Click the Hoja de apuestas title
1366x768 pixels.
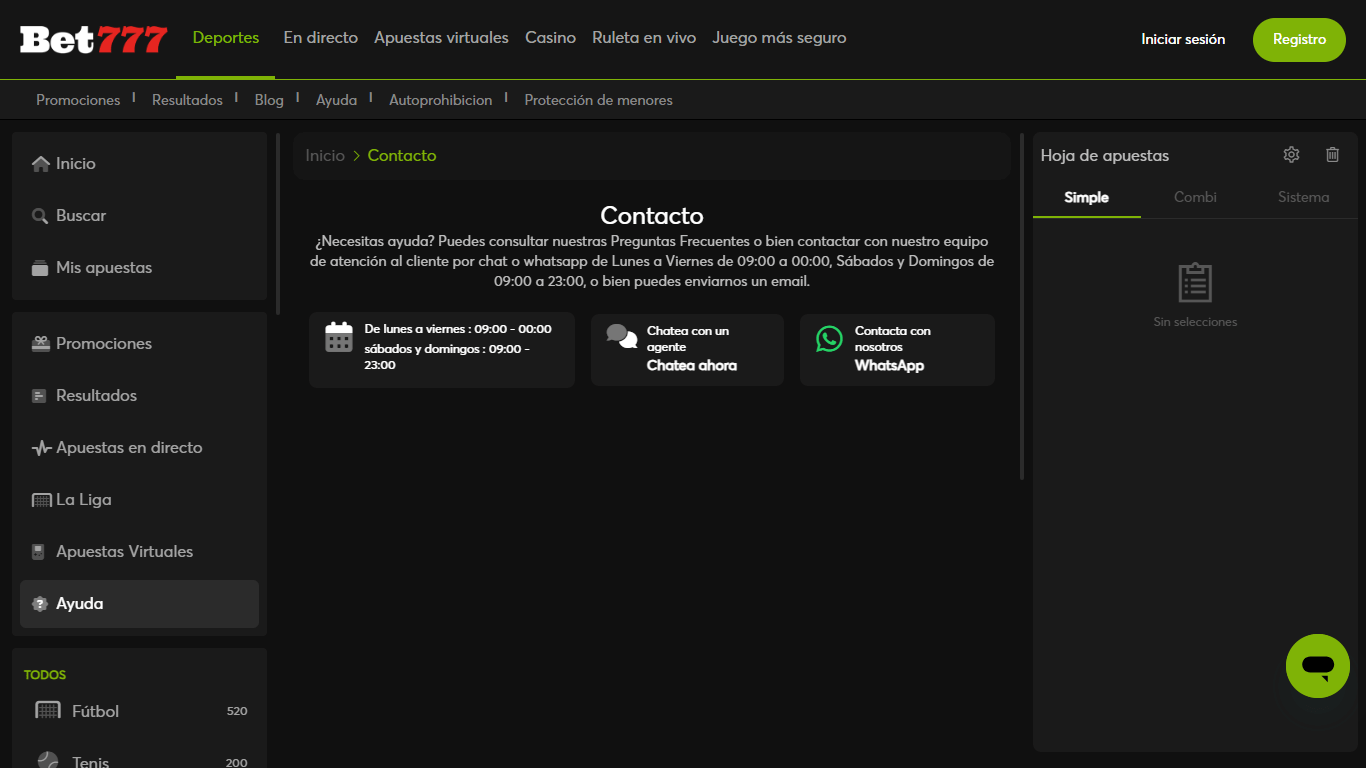1105,155
